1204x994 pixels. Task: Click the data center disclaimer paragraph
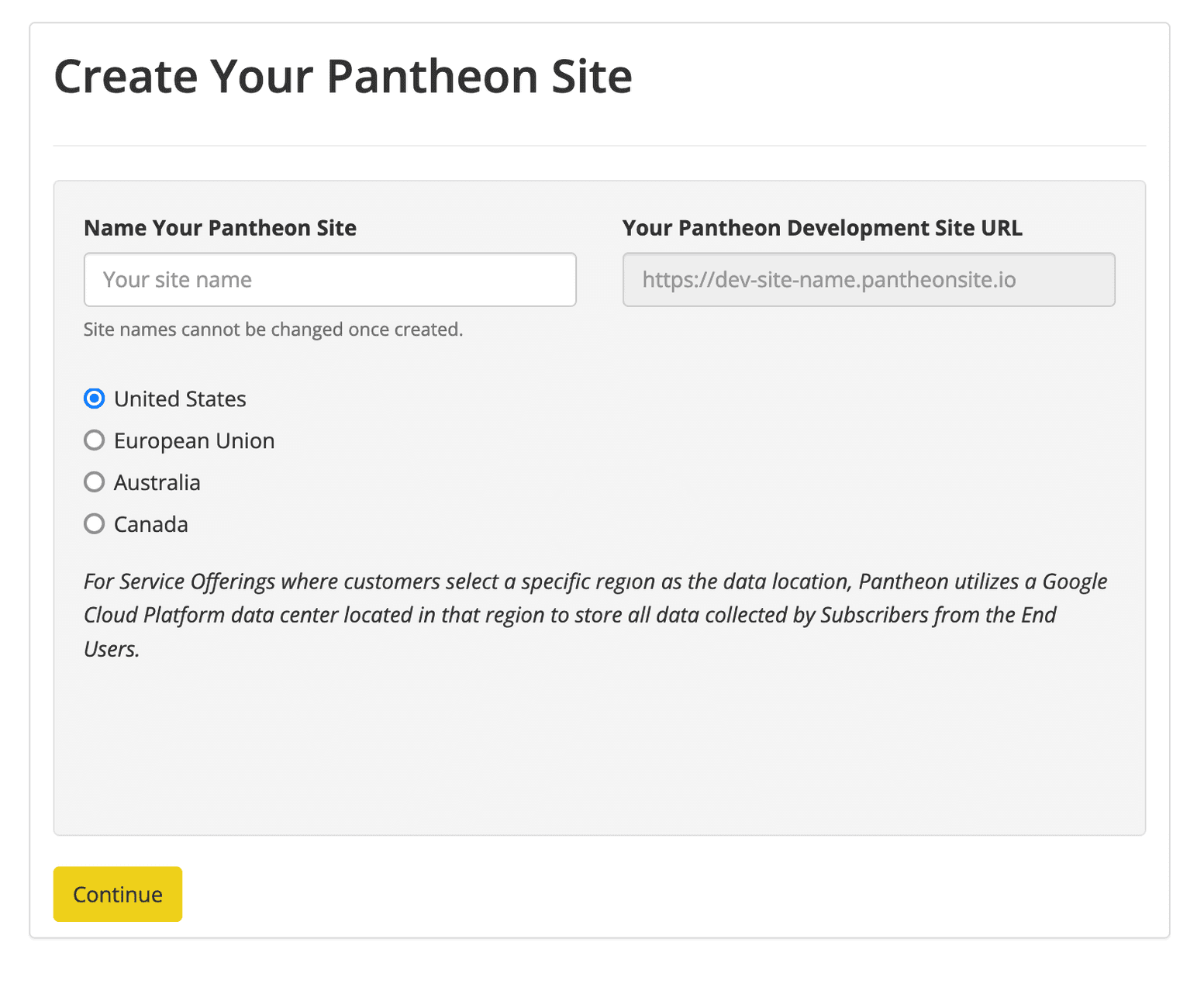pyautogui.click(x=595, y=614)
